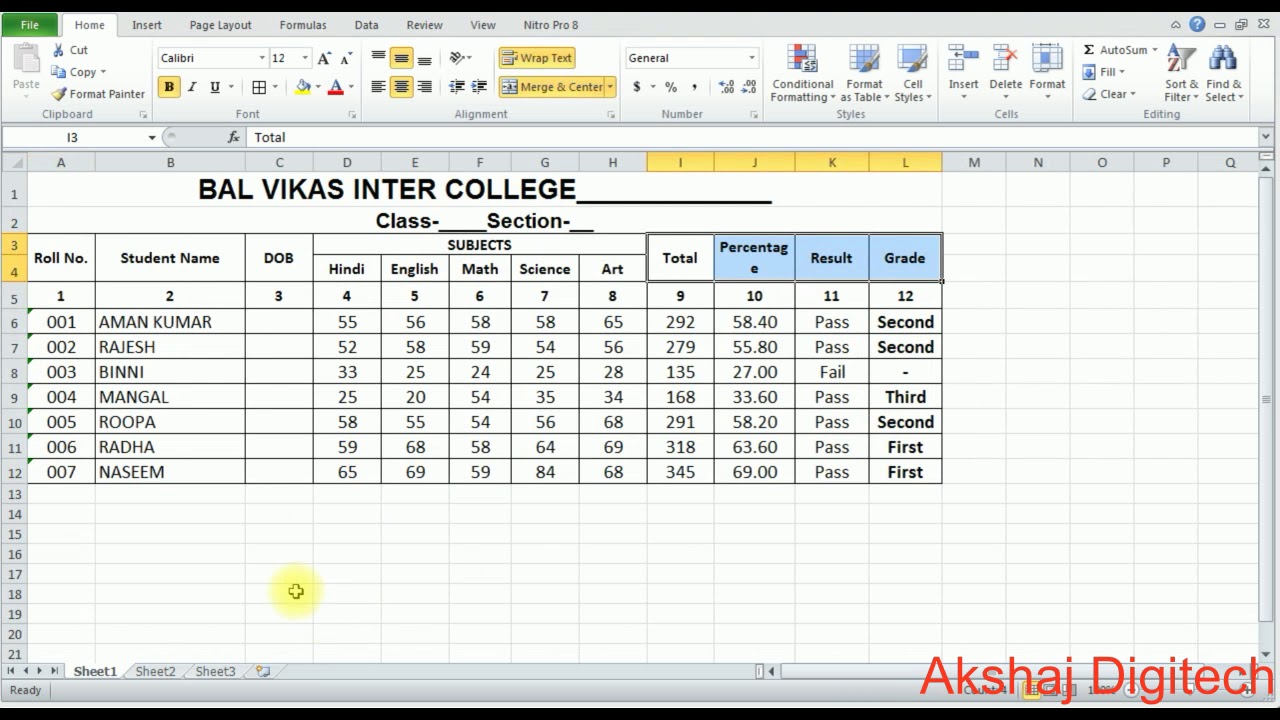This screenshot has width=1280, height=720.
Task: Open Find & Select binoculars menu
Action: 1223,73
